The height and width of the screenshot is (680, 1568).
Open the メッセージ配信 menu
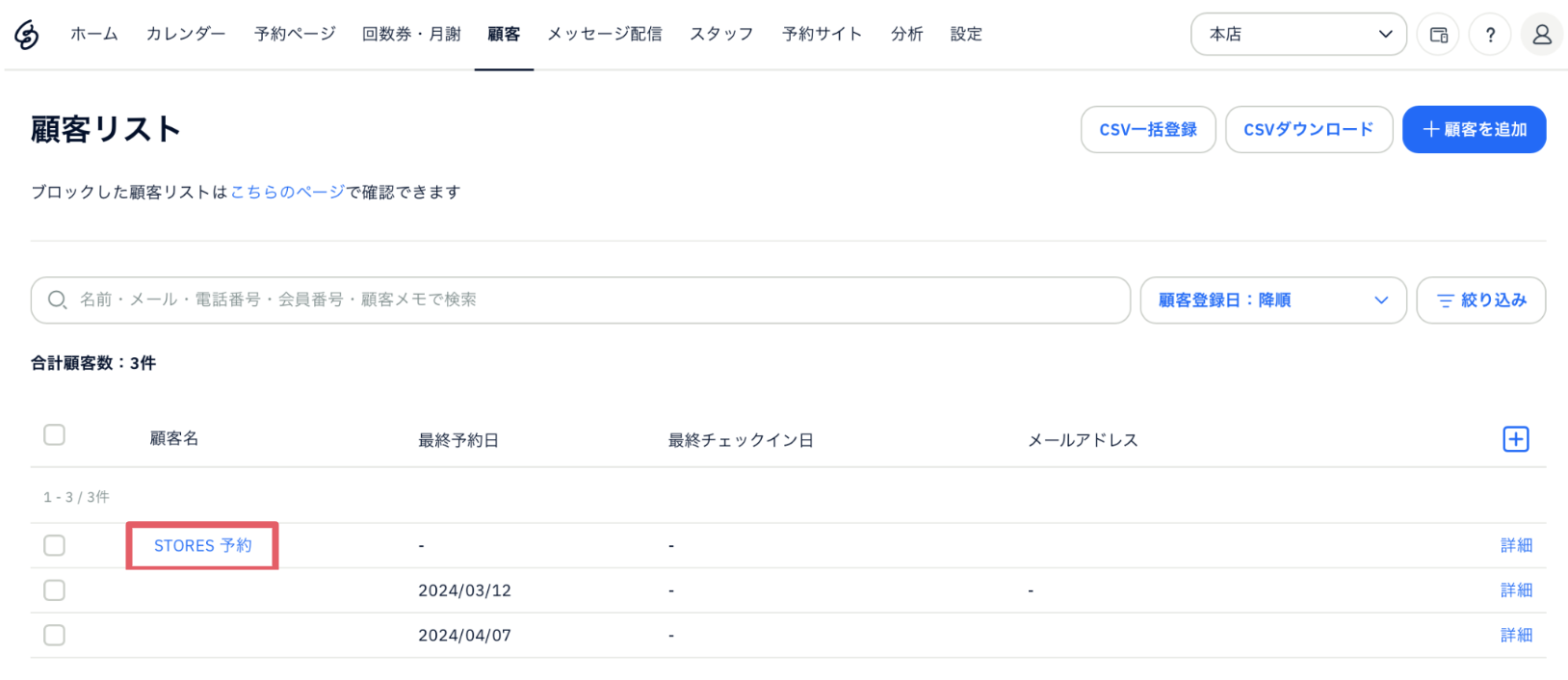click(x=605, y=34)
